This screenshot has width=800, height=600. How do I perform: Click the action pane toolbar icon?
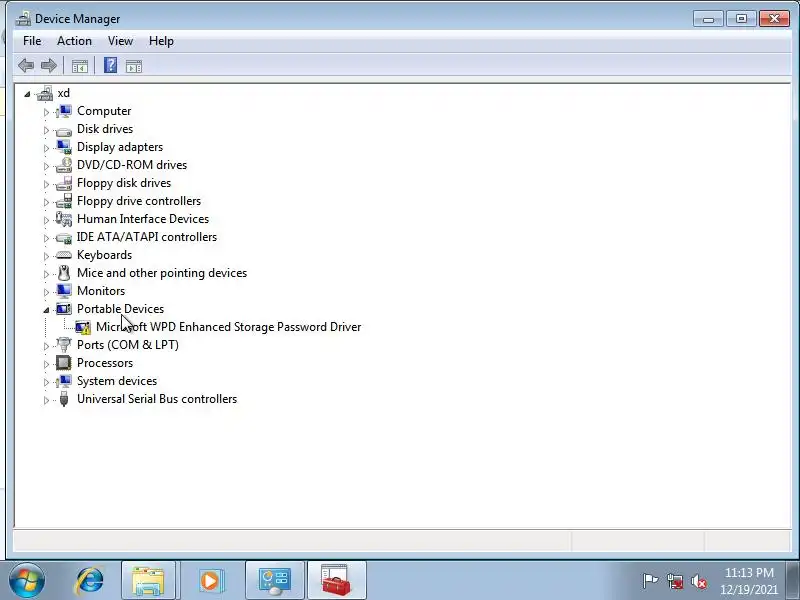click(134, 66)
